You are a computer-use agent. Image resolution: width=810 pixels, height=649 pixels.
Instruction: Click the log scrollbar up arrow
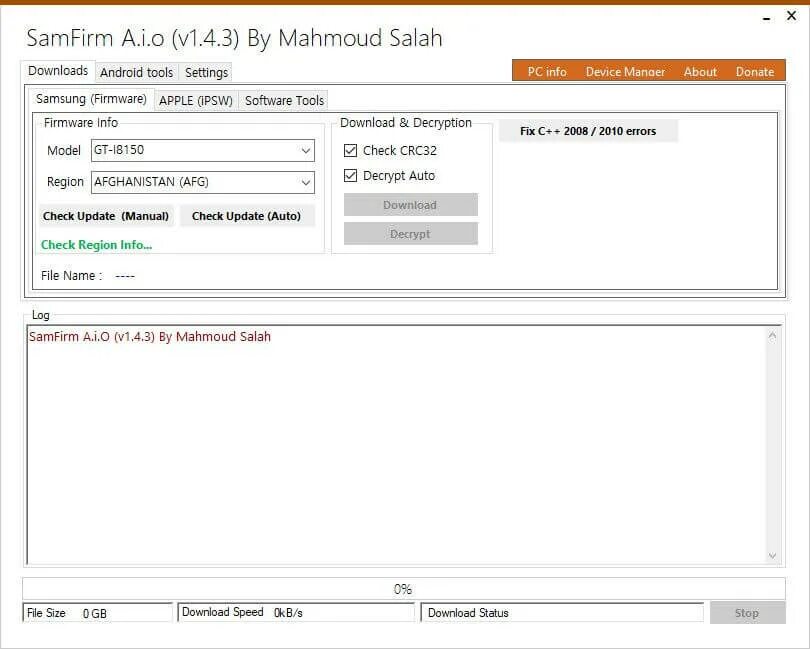(772, 336)
